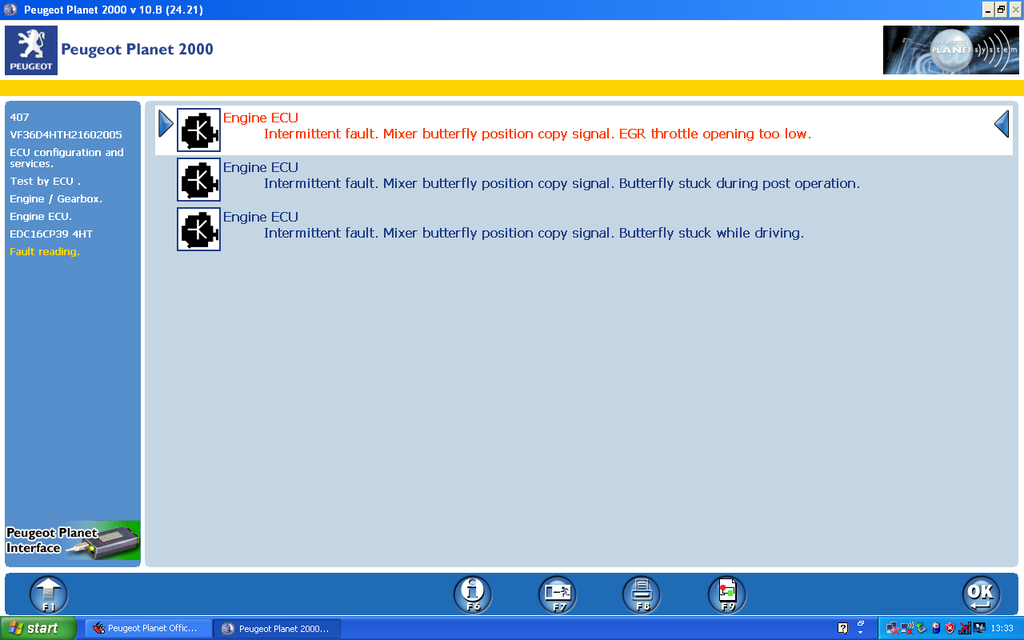Click the Safely Remove Hardware tray icon
The height and width of the screenshot is (640, 1024).
pyautogui.click(x=921, y=628)
